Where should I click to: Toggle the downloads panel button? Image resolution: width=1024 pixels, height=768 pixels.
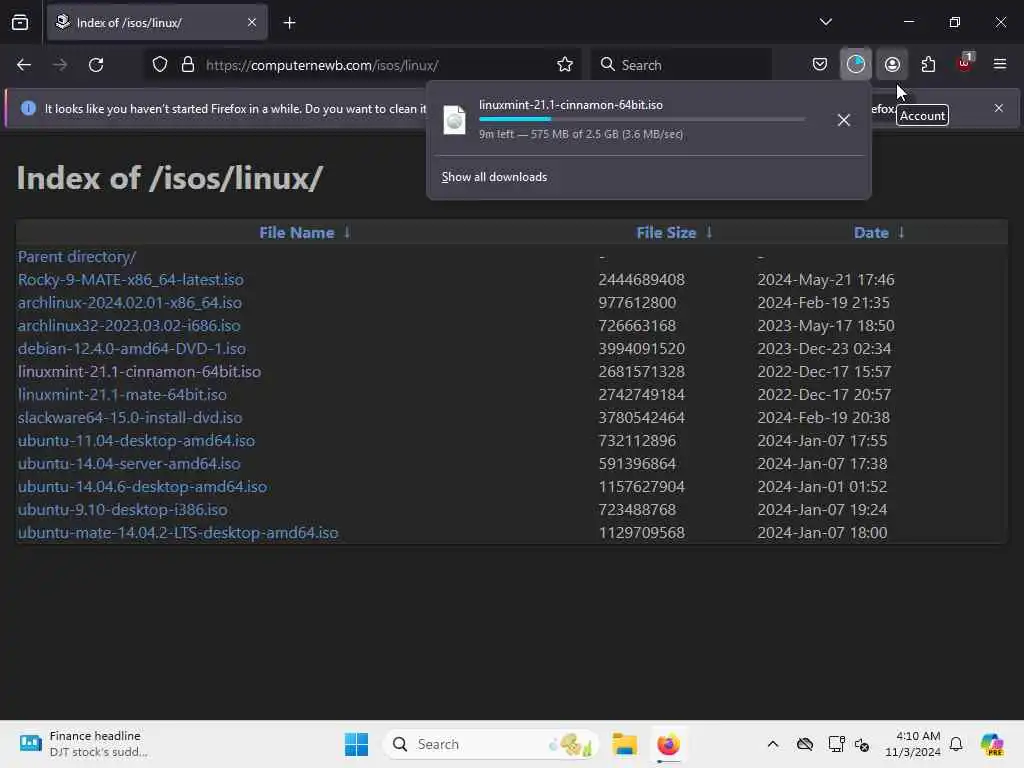pos(856,64)
